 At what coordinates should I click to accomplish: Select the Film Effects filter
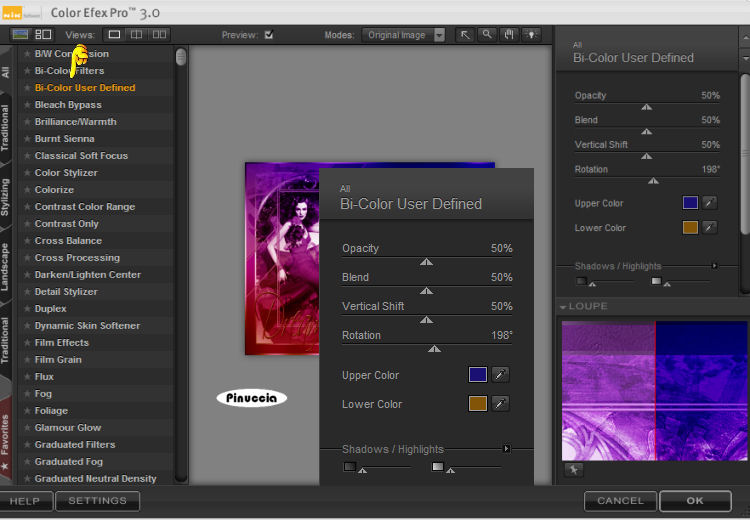coord(62,343)
